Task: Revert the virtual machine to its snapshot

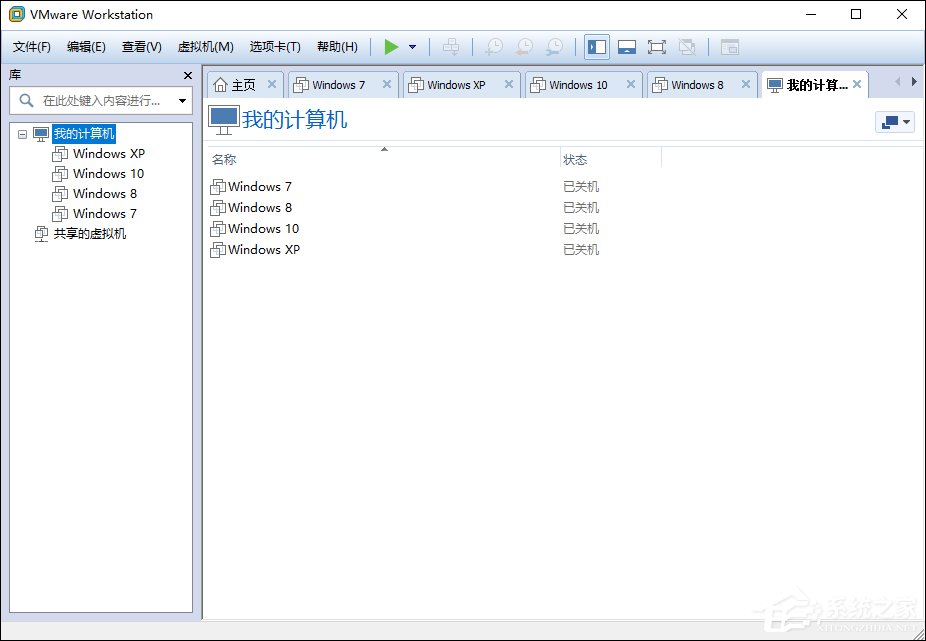Action: point(523,46)
